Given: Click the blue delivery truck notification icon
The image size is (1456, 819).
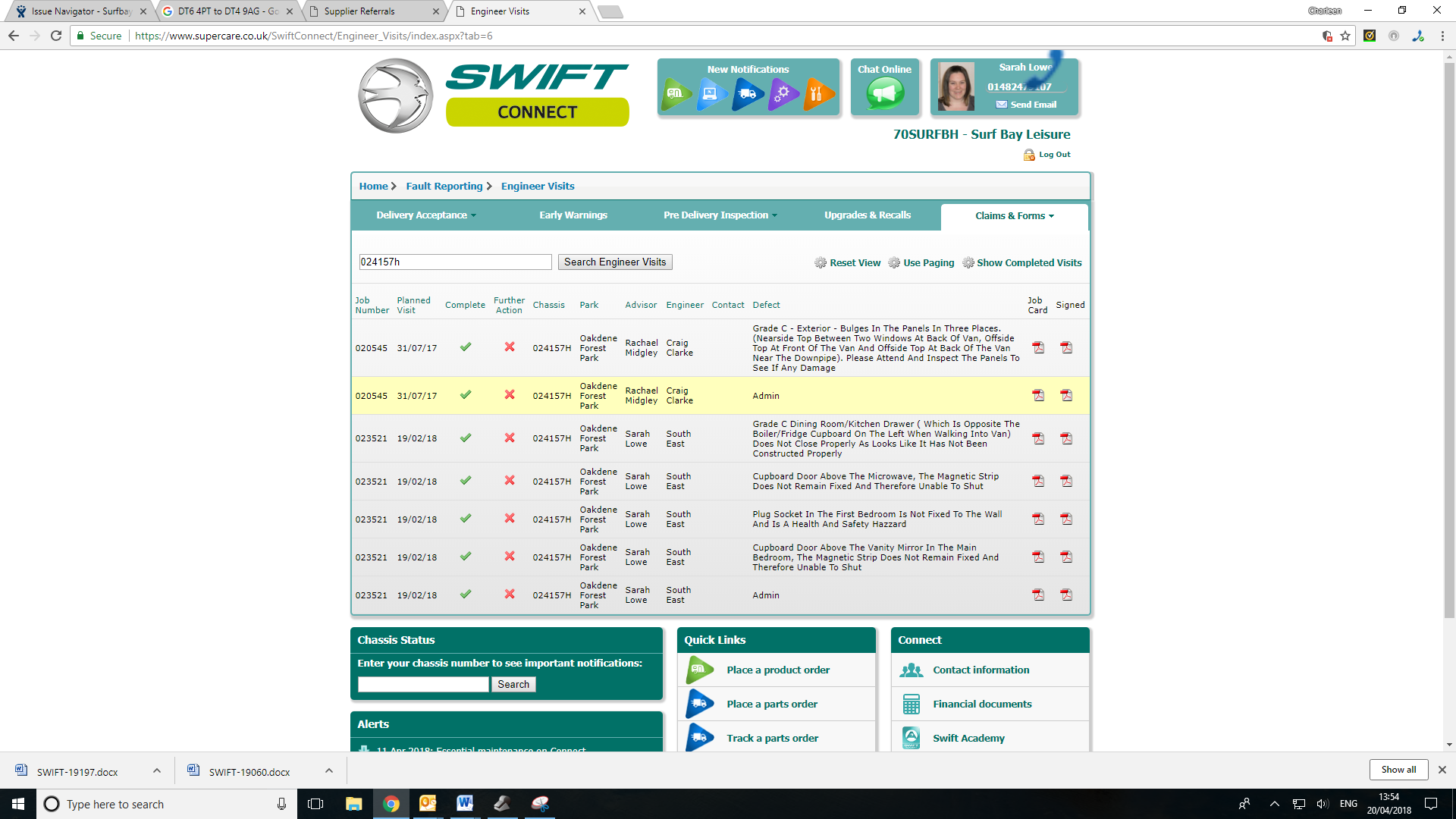Looking at the screenshot, I should coord(747,94).
